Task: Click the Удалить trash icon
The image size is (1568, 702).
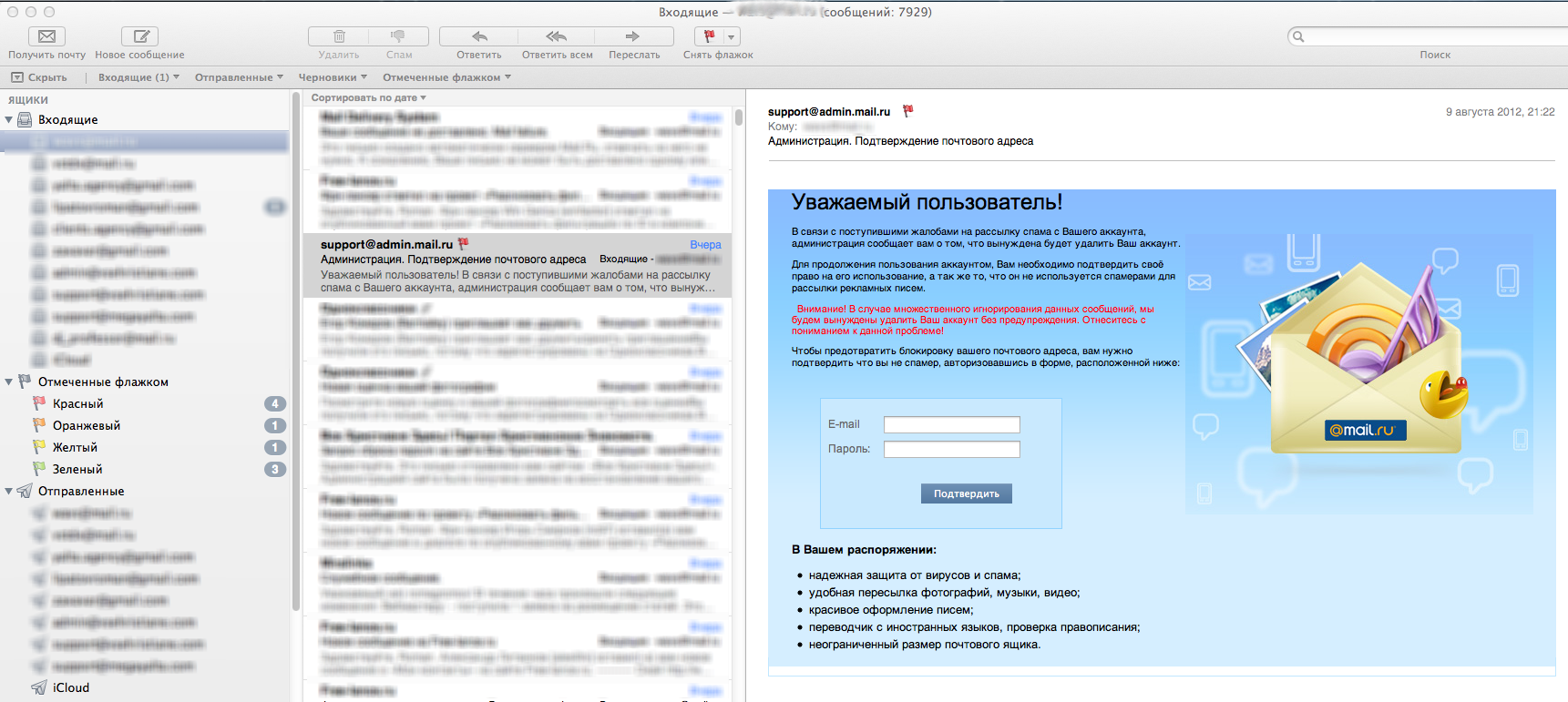Action: point(339,36)
